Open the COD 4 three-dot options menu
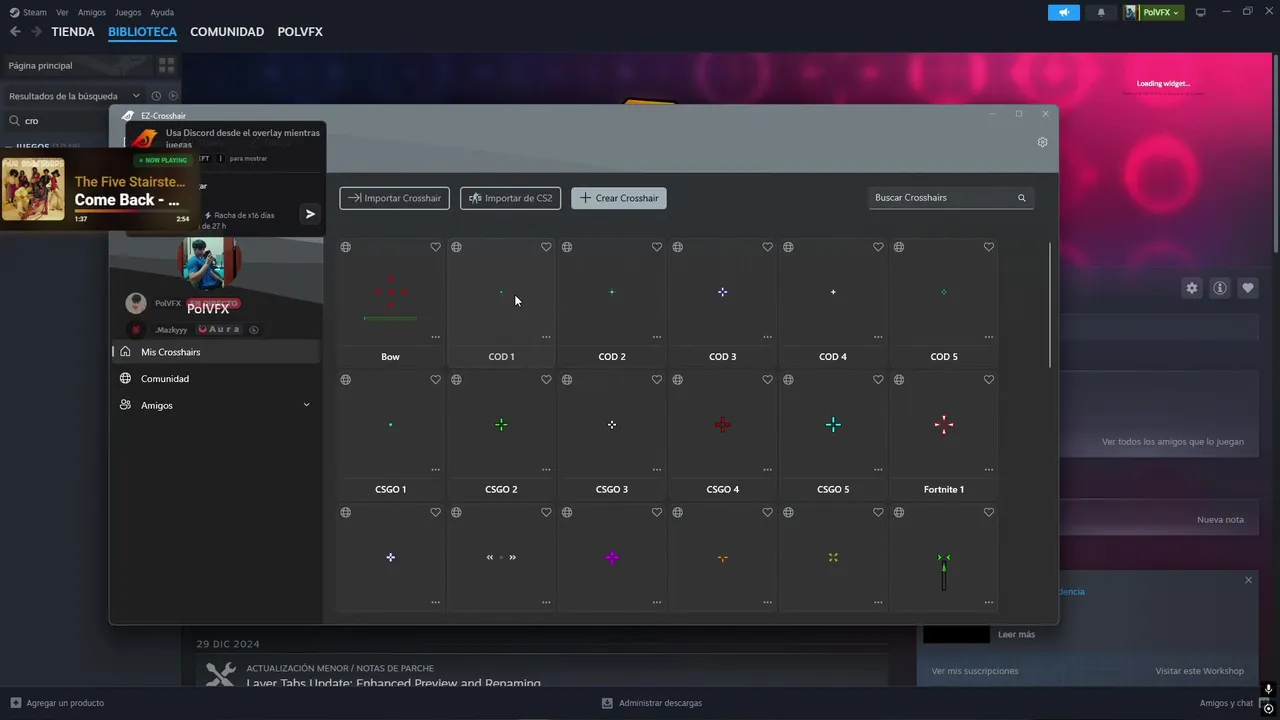 pos(878,337)
